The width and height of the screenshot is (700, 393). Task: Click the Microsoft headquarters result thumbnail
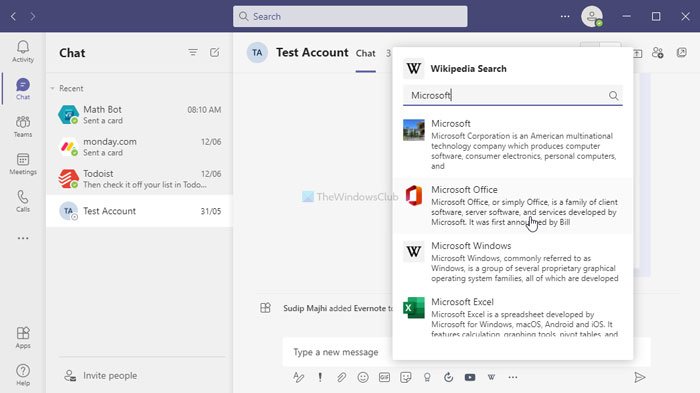414,130
